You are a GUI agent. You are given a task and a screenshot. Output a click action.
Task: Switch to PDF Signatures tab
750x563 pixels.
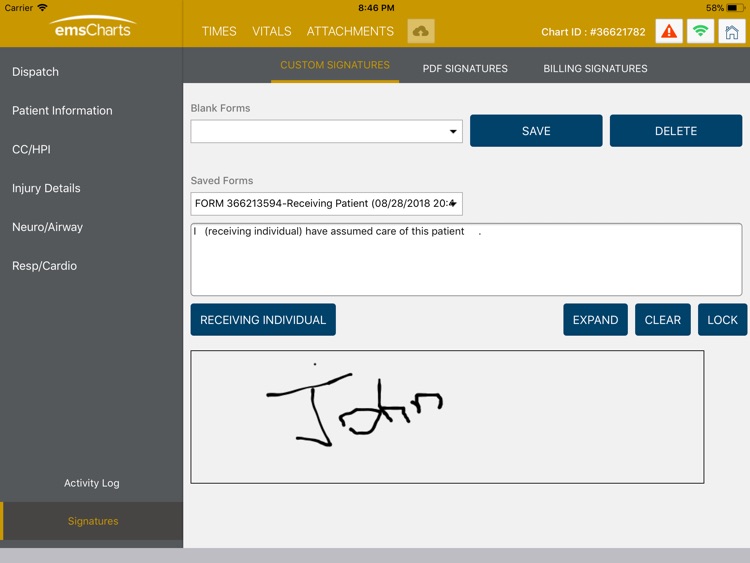point(465,68)
